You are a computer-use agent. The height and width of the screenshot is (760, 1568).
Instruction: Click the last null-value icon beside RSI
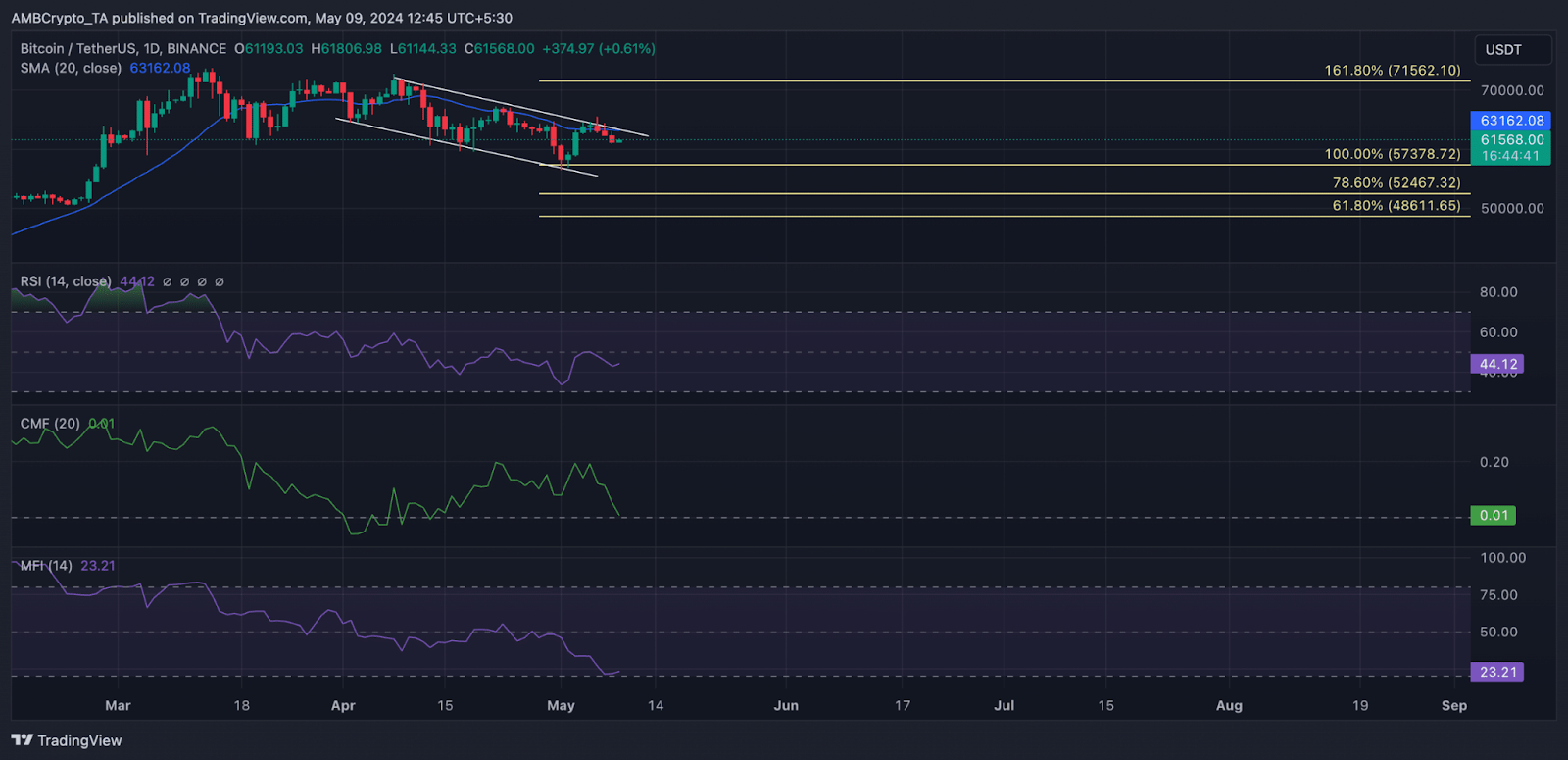tap(220, 282)
